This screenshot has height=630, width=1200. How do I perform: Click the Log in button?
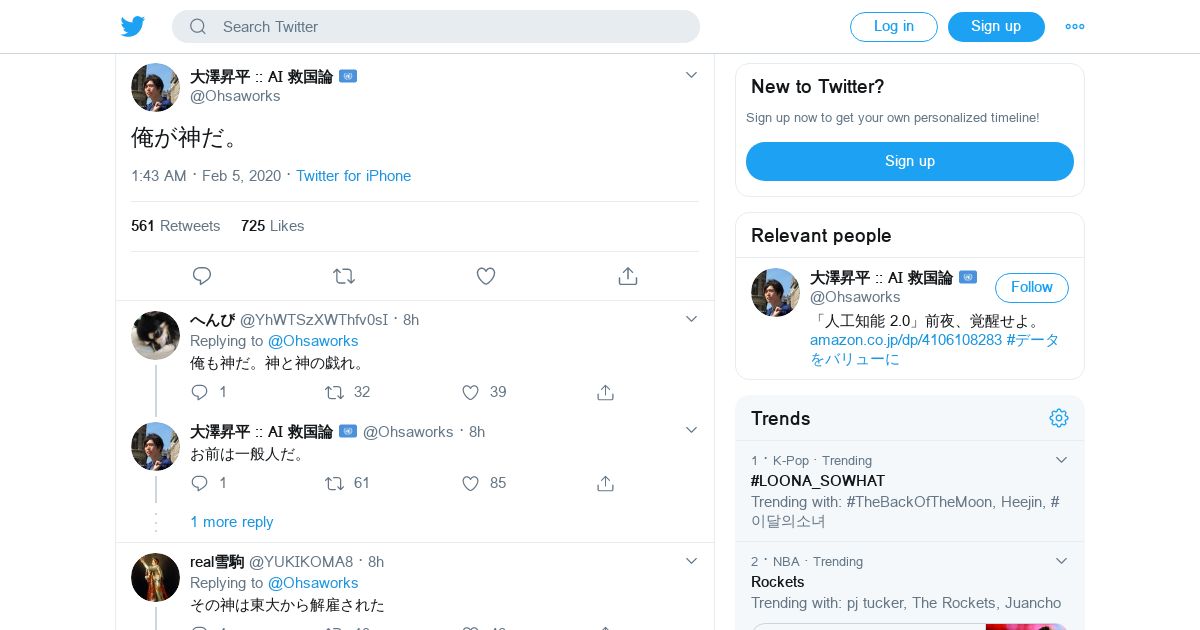pos(894,27)
